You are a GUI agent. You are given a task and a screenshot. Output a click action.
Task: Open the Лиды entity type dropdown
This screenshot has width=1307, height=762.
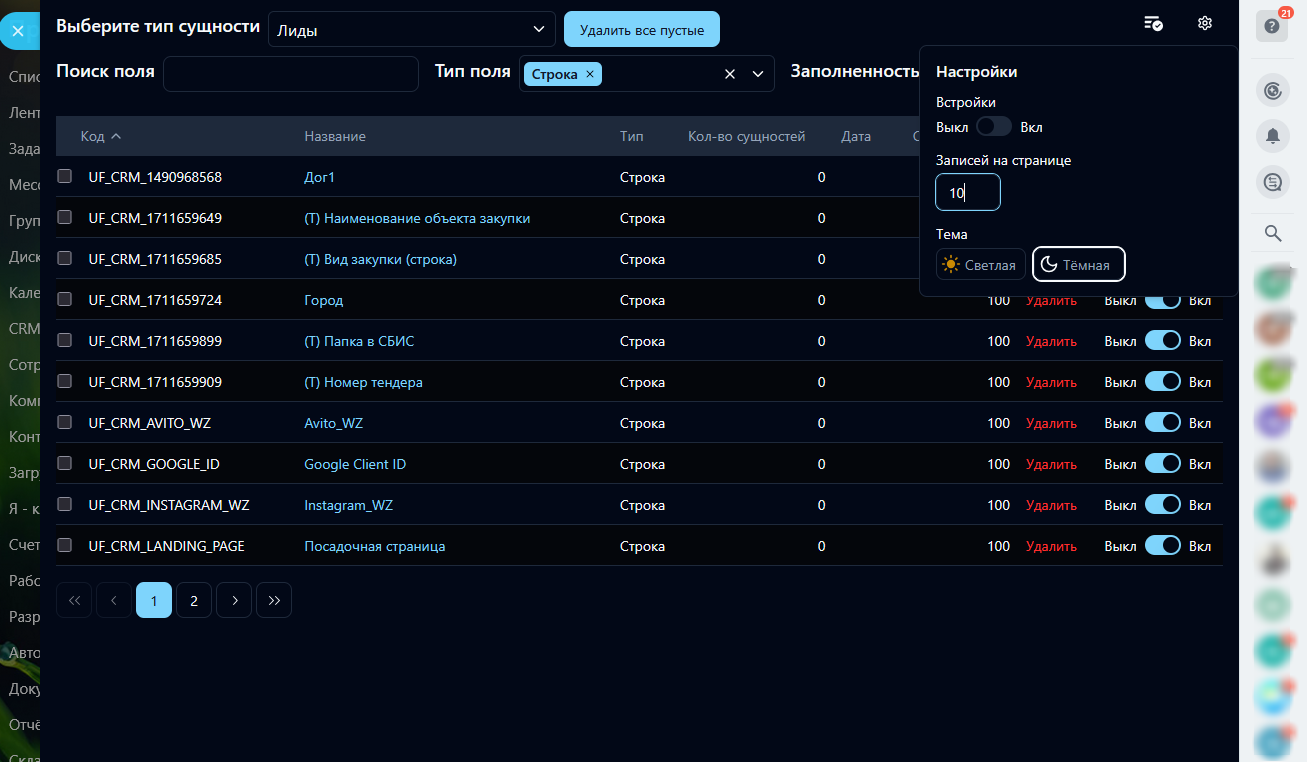[411, 30]
